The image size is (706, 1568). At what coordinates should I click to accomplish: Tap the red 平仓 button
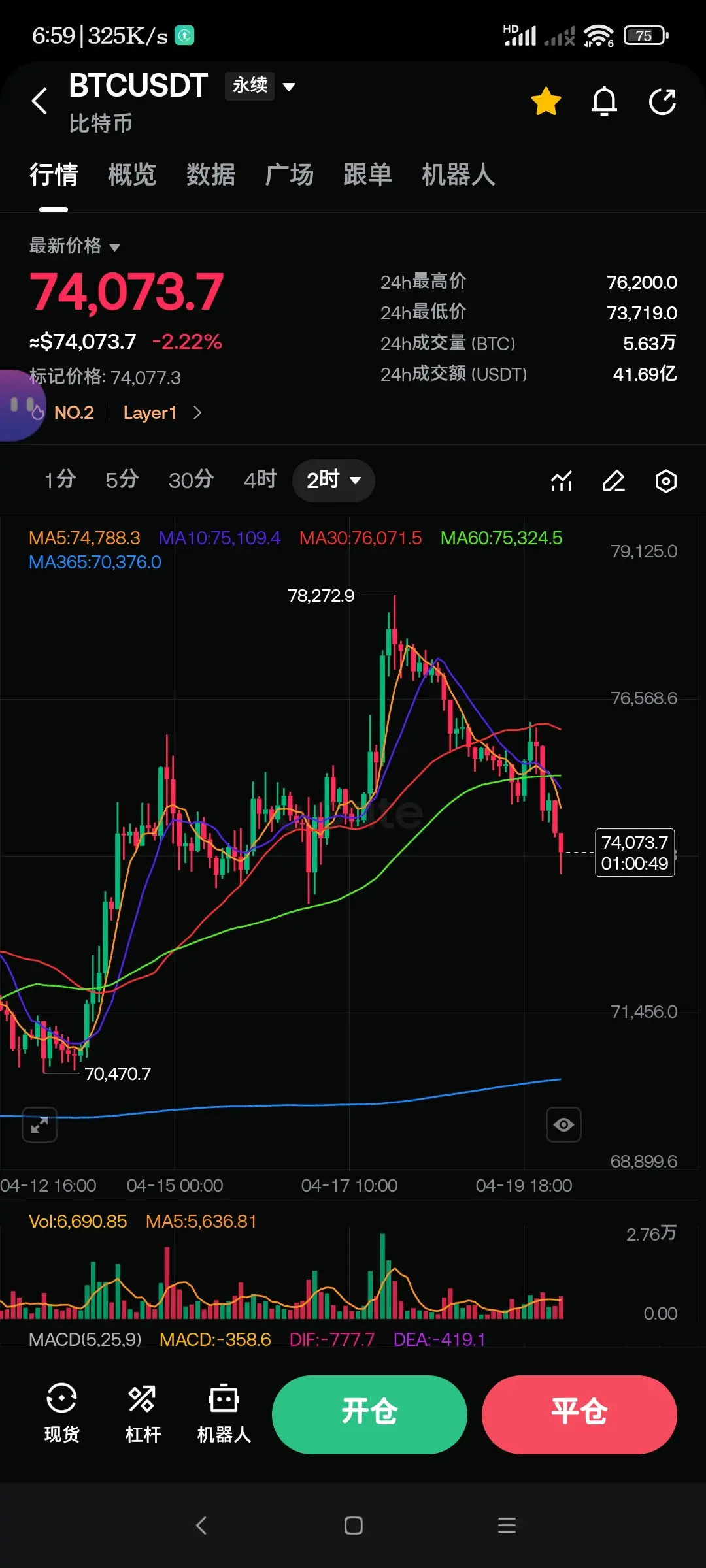[579, 1414]
